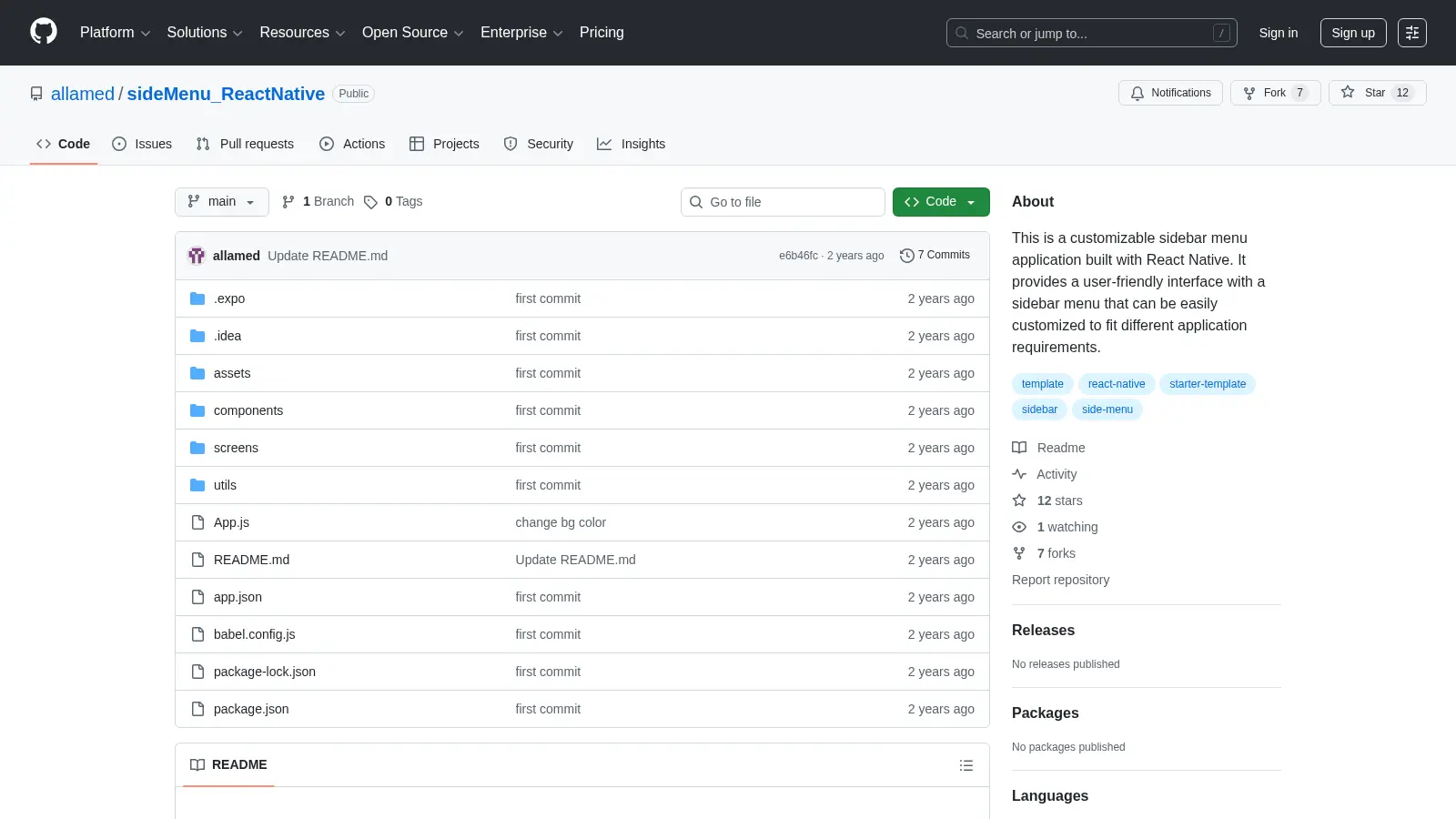Click the 'change bg color' commit message

[561, 522]
